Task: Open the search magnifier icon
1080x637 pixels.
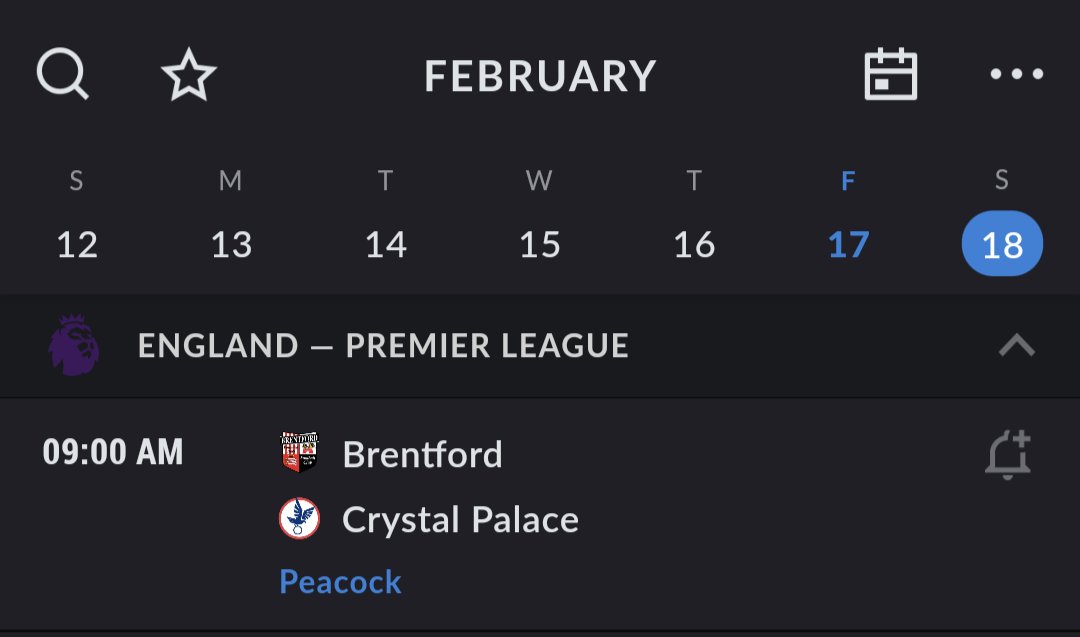Action: click(x=62, y=75)
